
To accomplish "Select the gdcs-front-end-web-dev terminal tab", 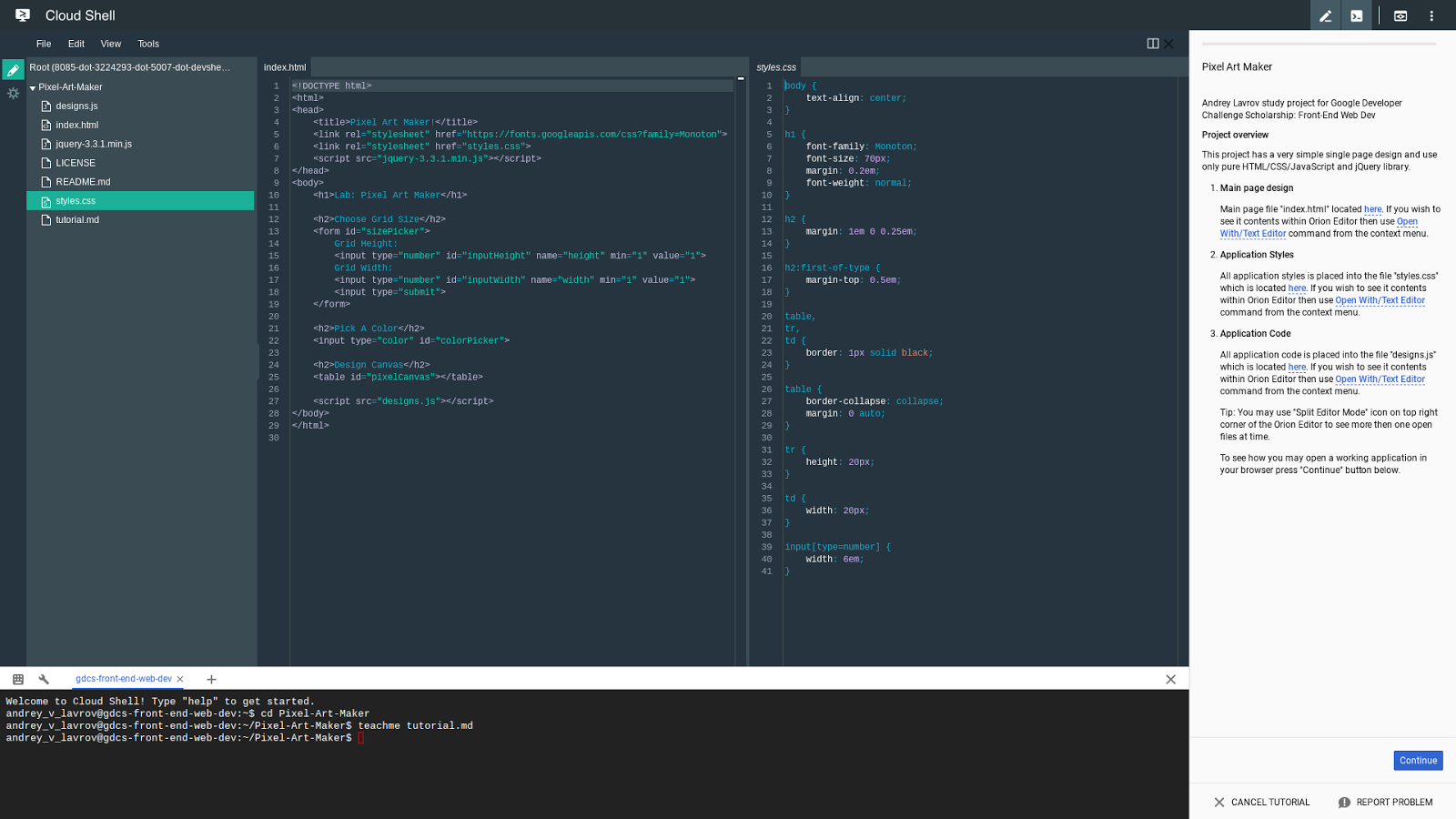I will 125,678.
